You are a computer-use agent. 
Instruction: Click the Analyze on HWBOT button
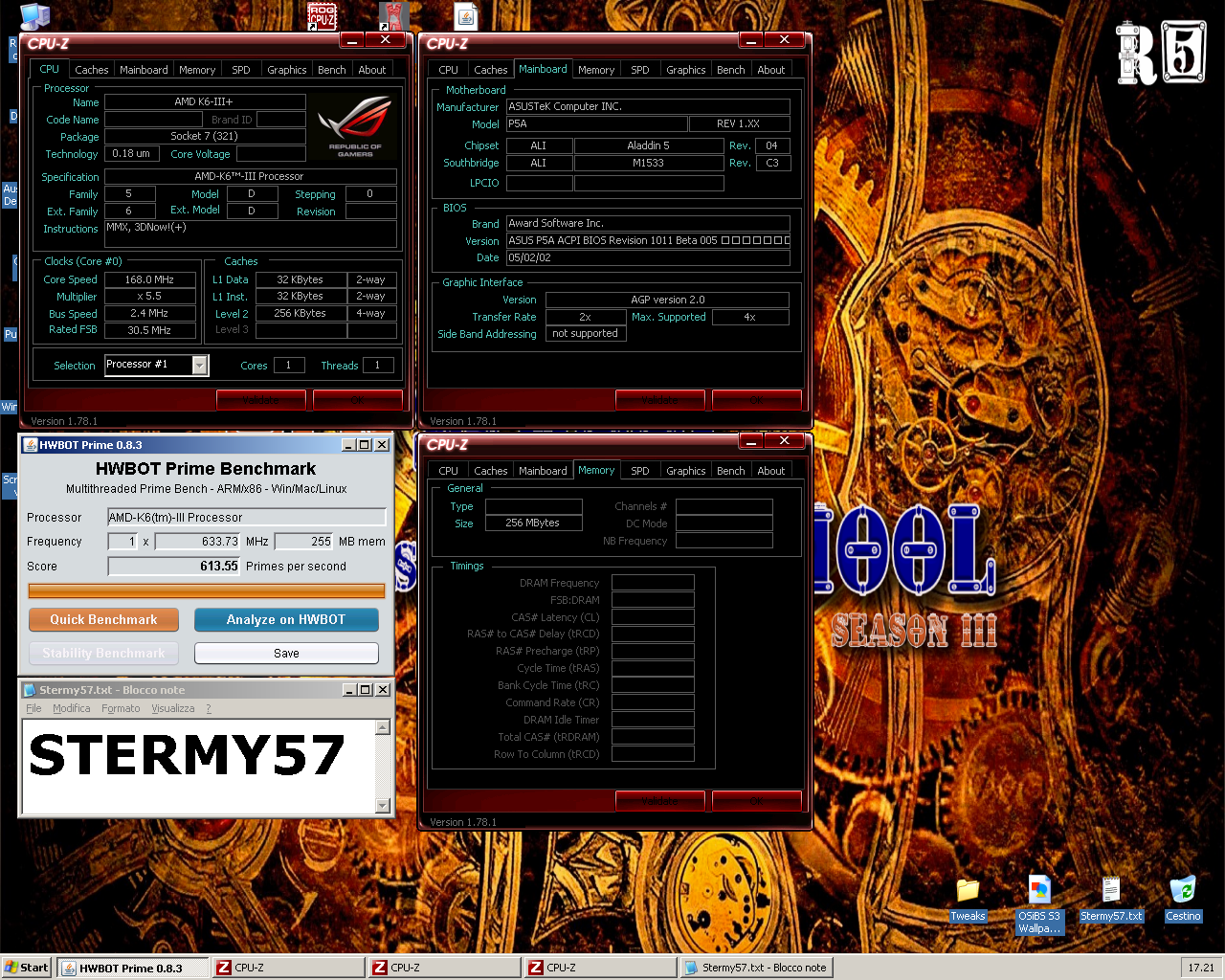pyautogui.click(x=286, y=620)
